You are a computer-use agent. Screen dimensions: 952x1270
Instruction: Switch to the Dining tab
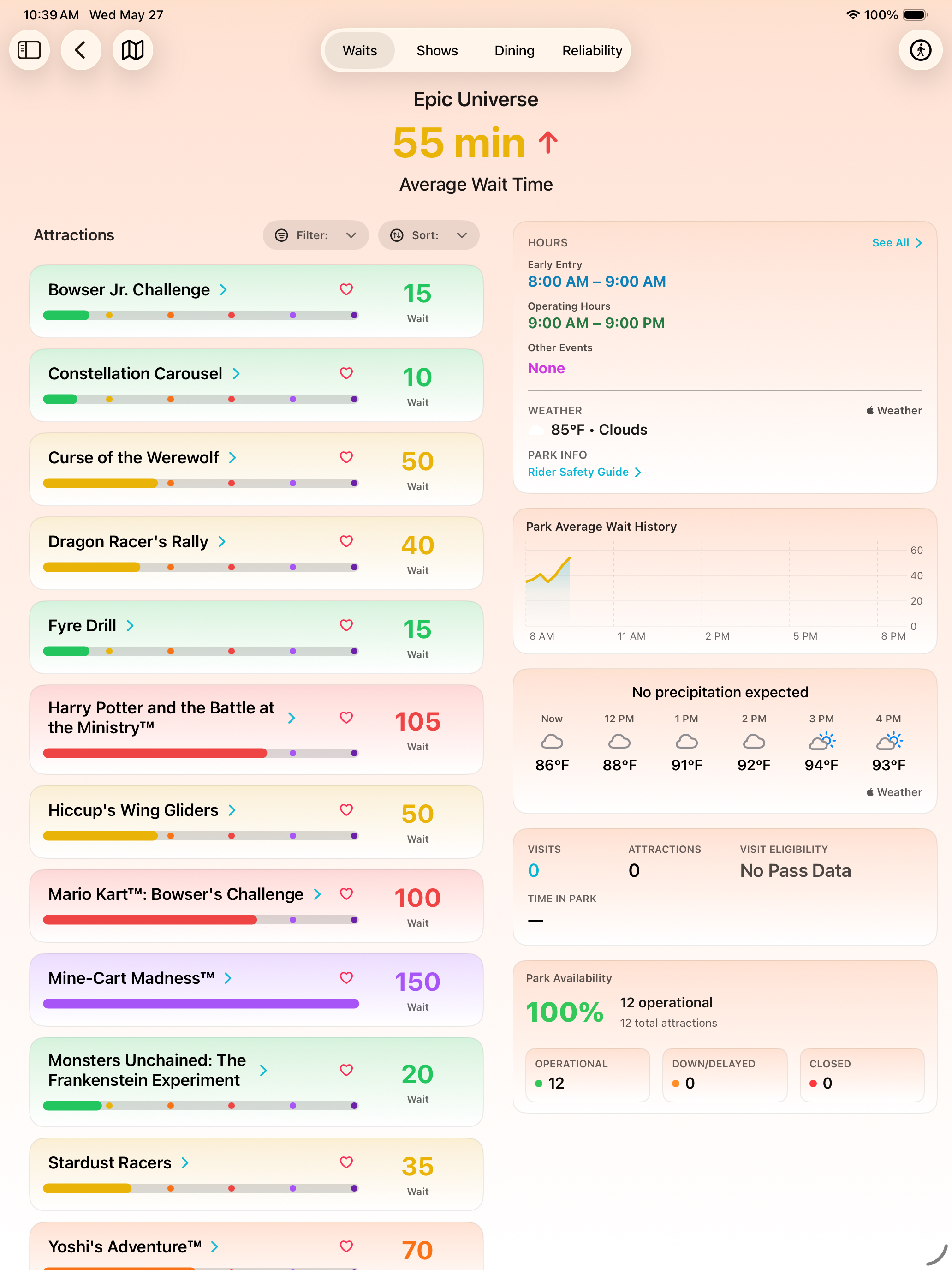(x=514, y=50)
